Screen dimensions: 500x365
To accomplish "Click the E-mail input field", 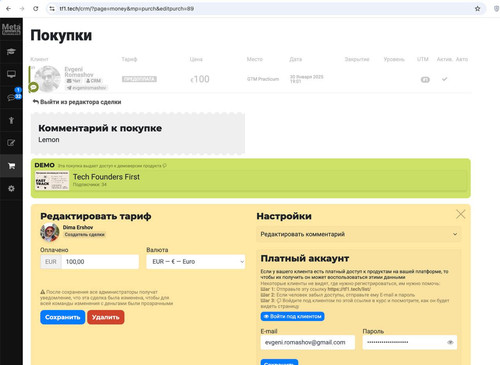I will tap(308, 342).
